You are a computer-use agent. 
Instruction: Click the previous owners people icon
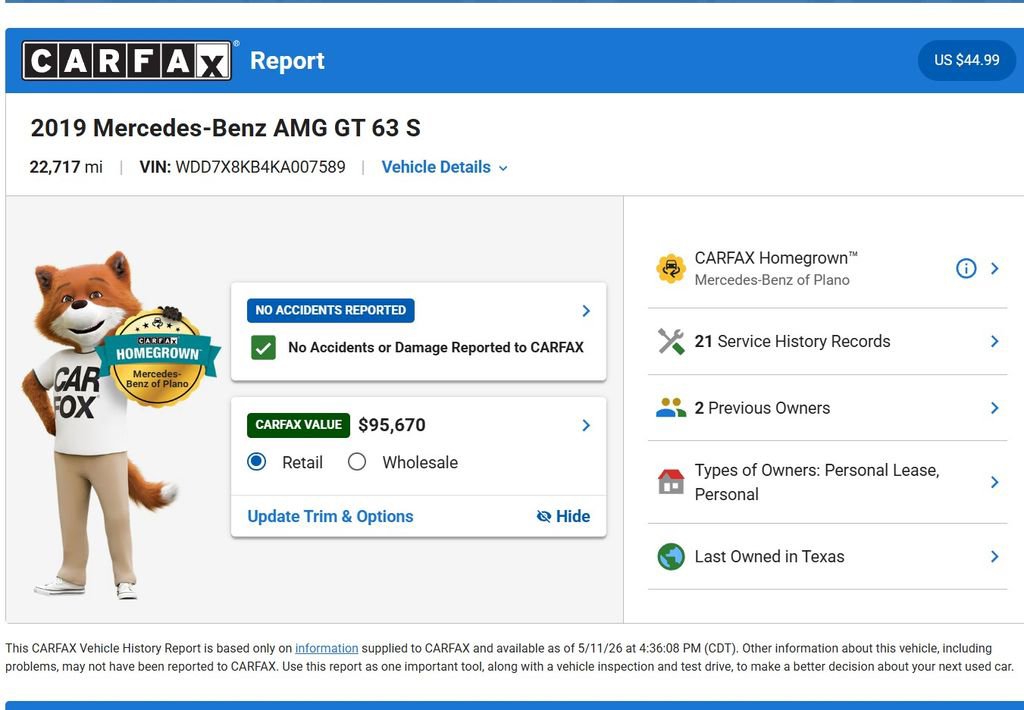tap(671, 408)
